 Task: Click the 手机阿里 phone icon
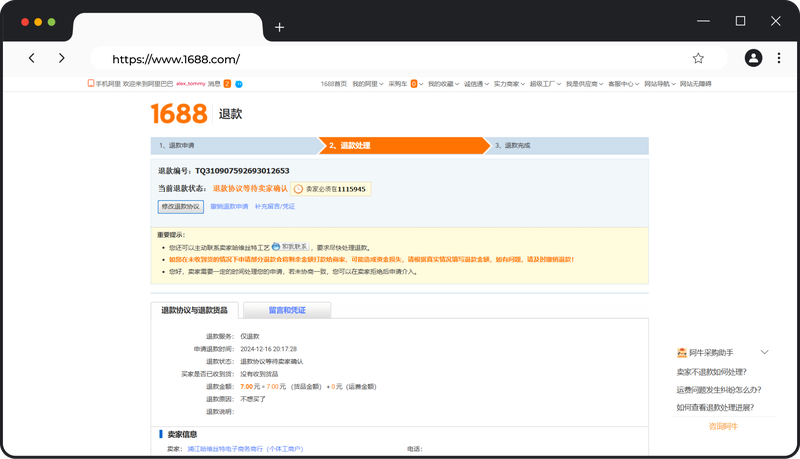tap(91, 84)
